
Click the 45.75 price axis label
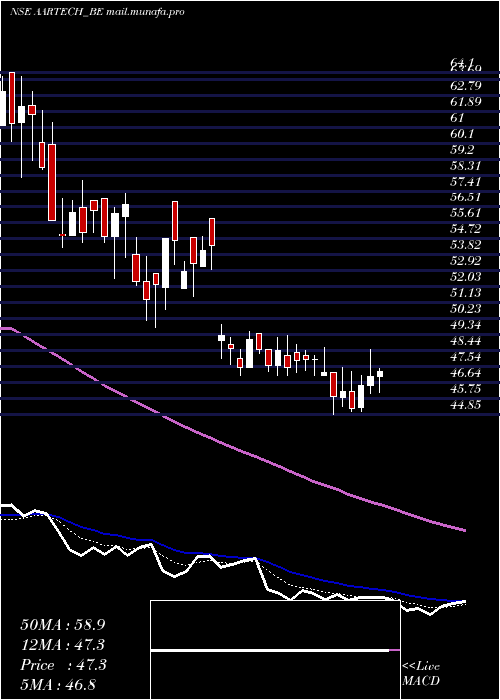(466, 388)
